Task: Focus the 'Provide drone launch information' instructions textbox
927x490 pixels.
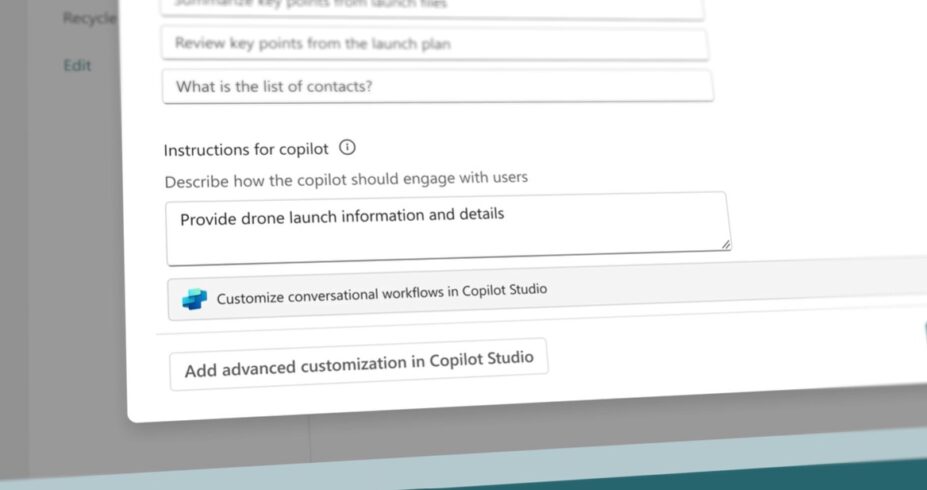Action: tap(446, 228)
